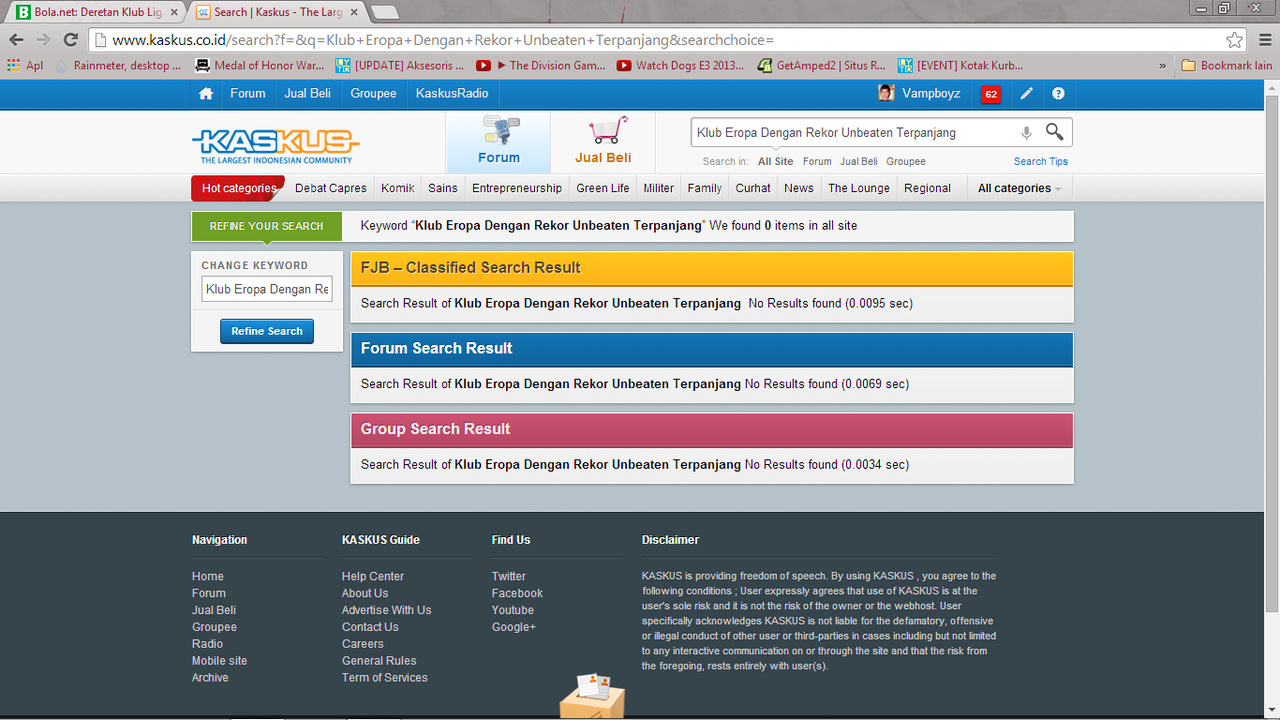
Task: Open the Militer category
Action: pos(659,188)
